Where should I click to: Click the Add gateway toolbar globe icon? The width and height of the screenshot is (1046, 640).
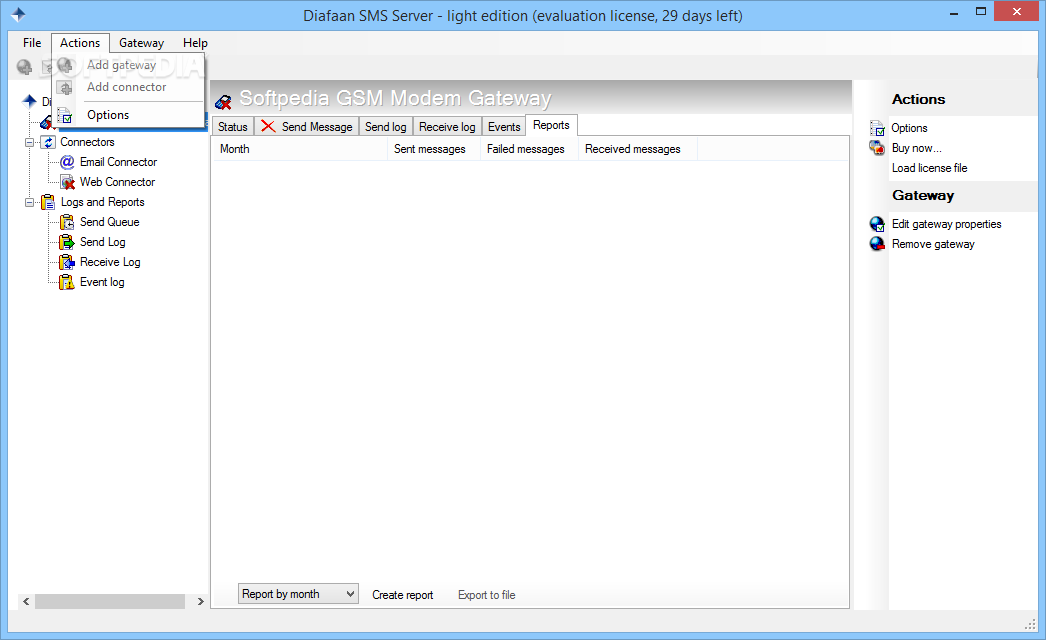[25, 67]
